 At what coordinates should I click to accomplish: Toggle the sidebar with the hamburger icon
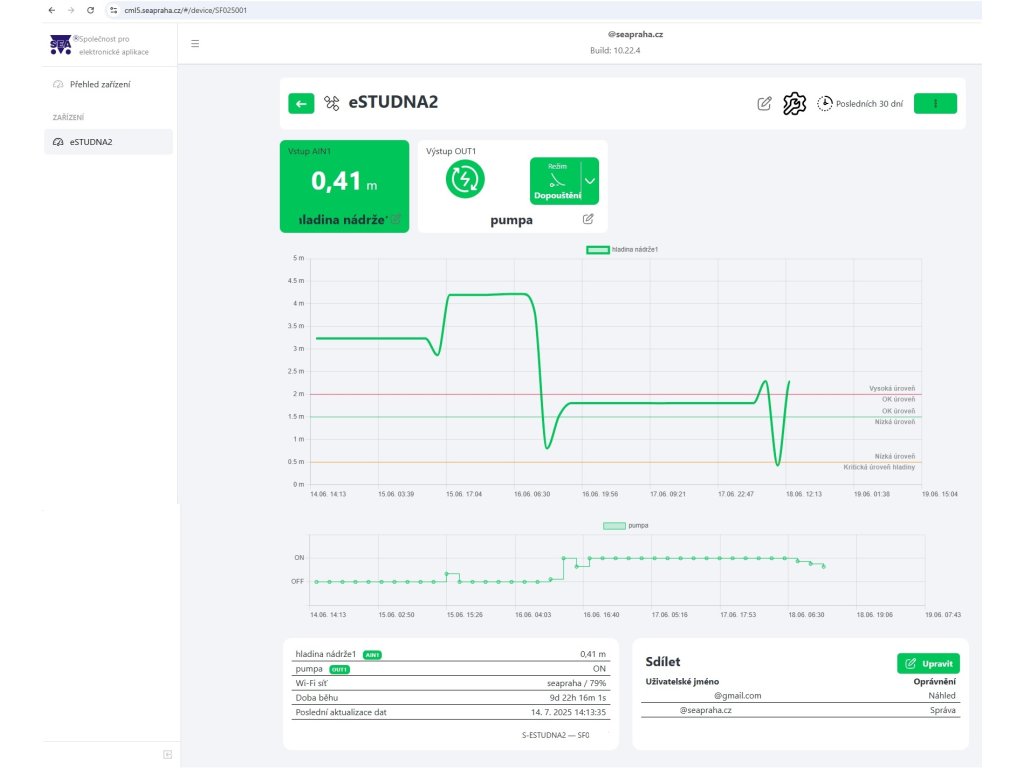click(x=195, y=43)
